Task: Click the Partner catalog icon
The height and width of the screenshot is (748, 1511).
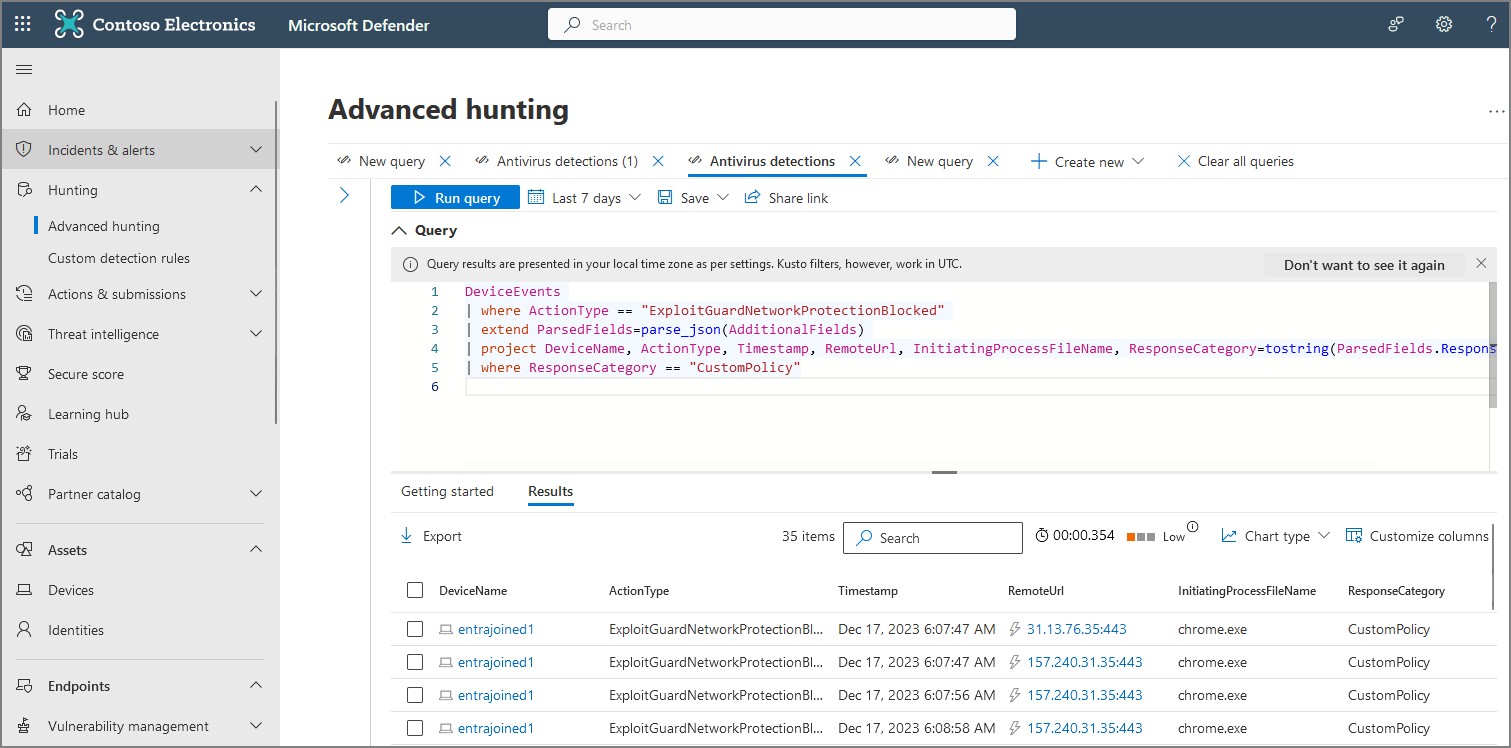Action: pos(25,494)
